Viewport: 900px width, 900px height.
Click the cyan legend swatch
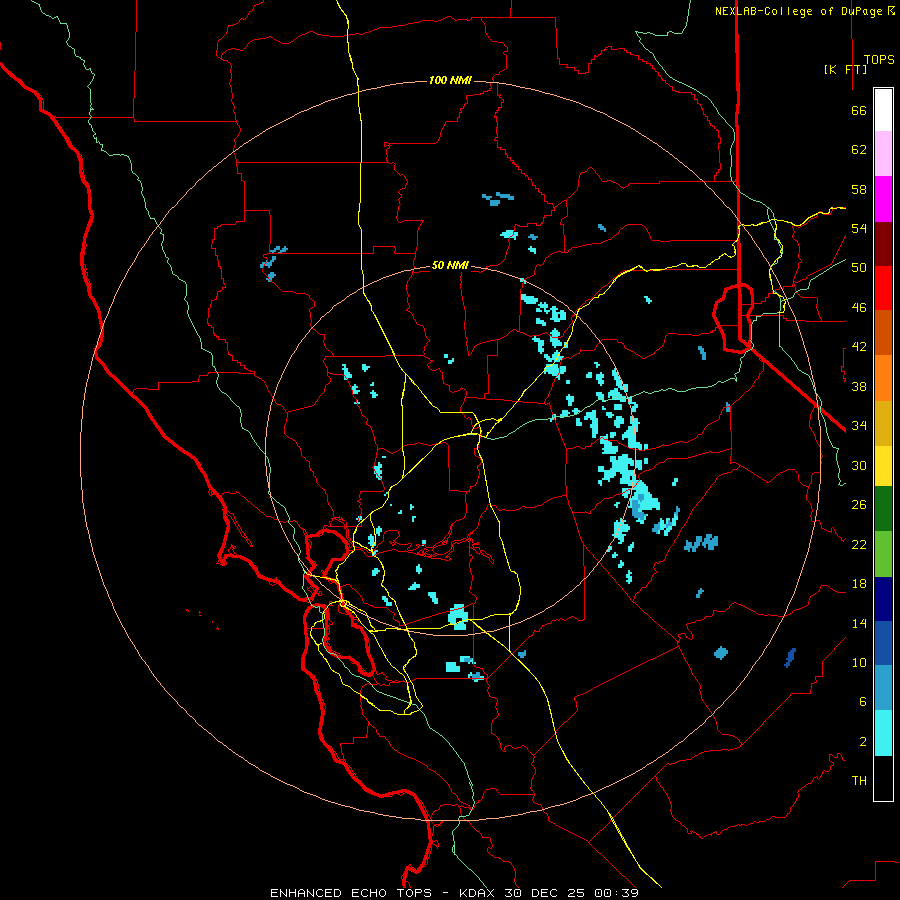pos(883,733)
